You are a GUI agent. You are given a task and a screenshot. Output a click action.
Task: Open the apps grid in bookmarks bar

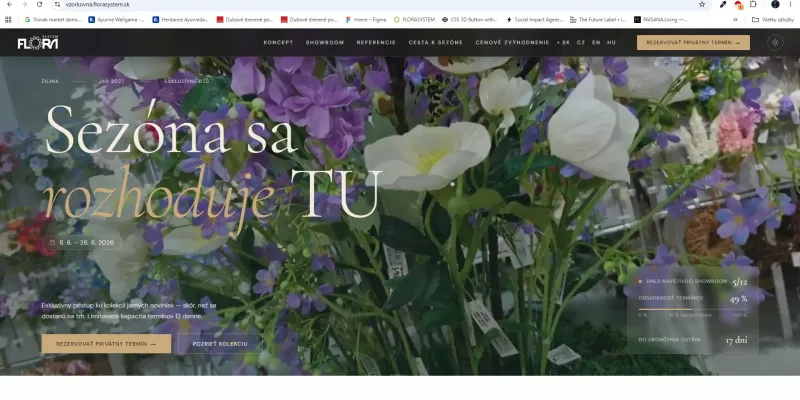pyautogui.click(x=8, y=19)
